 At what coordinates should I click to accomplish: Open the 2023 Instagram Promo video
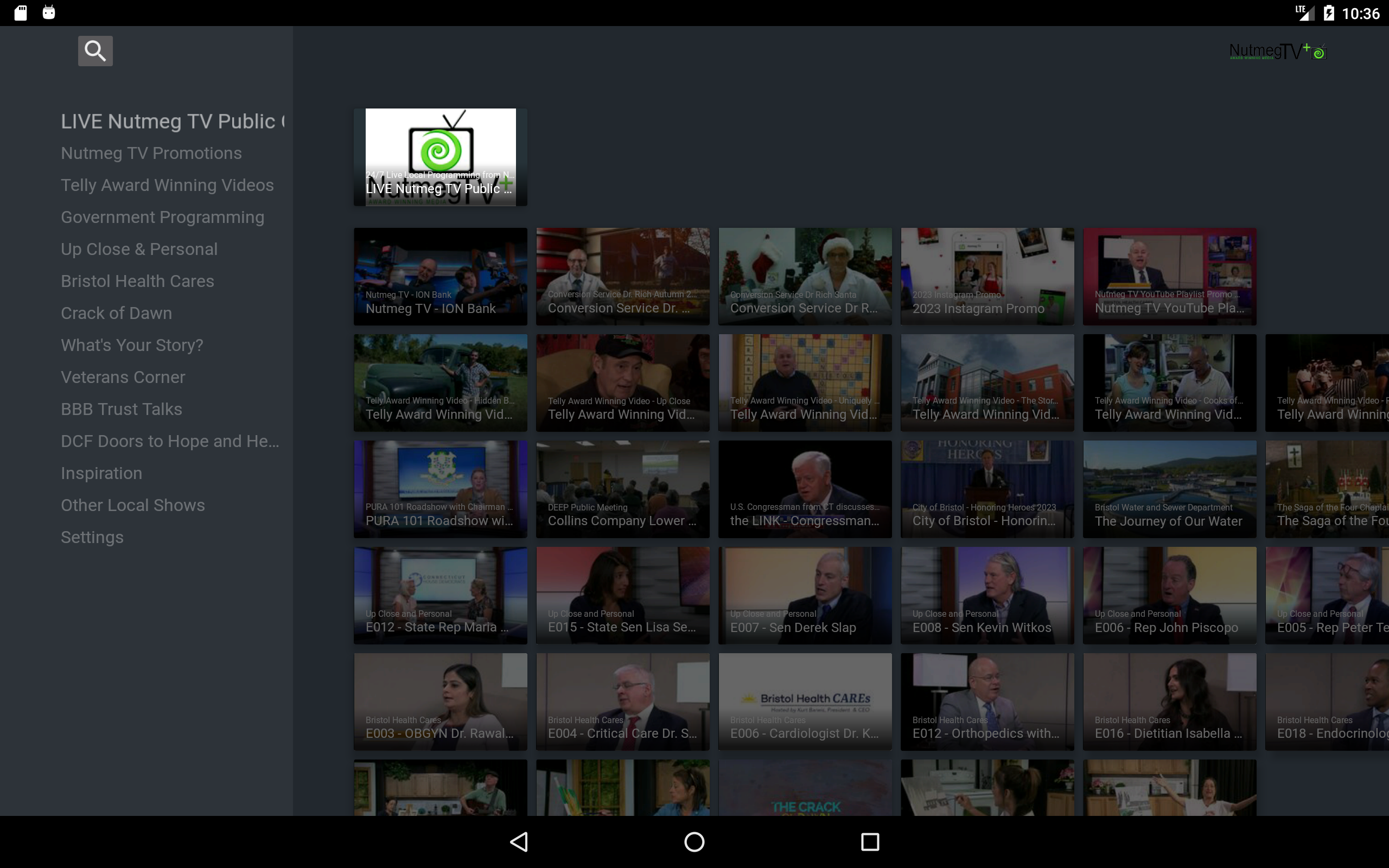coord(986,276)
